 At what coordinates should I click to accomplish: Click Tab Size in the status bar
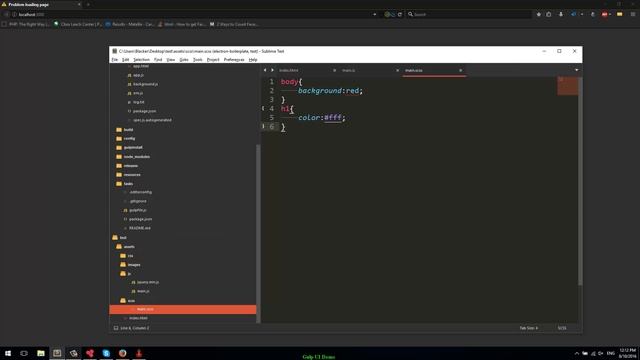(529, 328)
